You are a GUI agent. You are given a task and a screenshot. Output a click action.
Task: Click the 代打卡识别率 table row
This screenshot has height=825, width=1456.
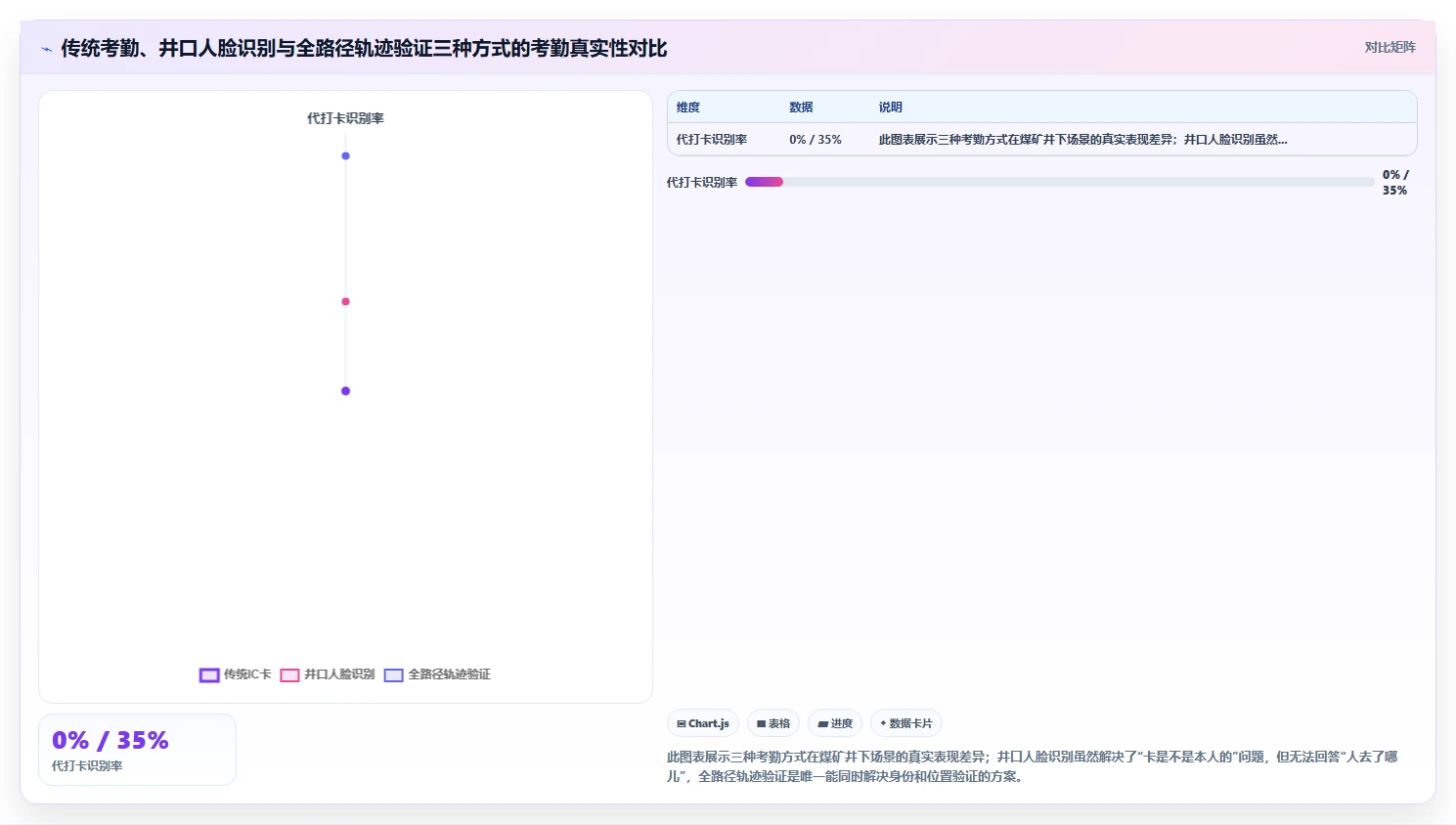(x=1042, y=140)
